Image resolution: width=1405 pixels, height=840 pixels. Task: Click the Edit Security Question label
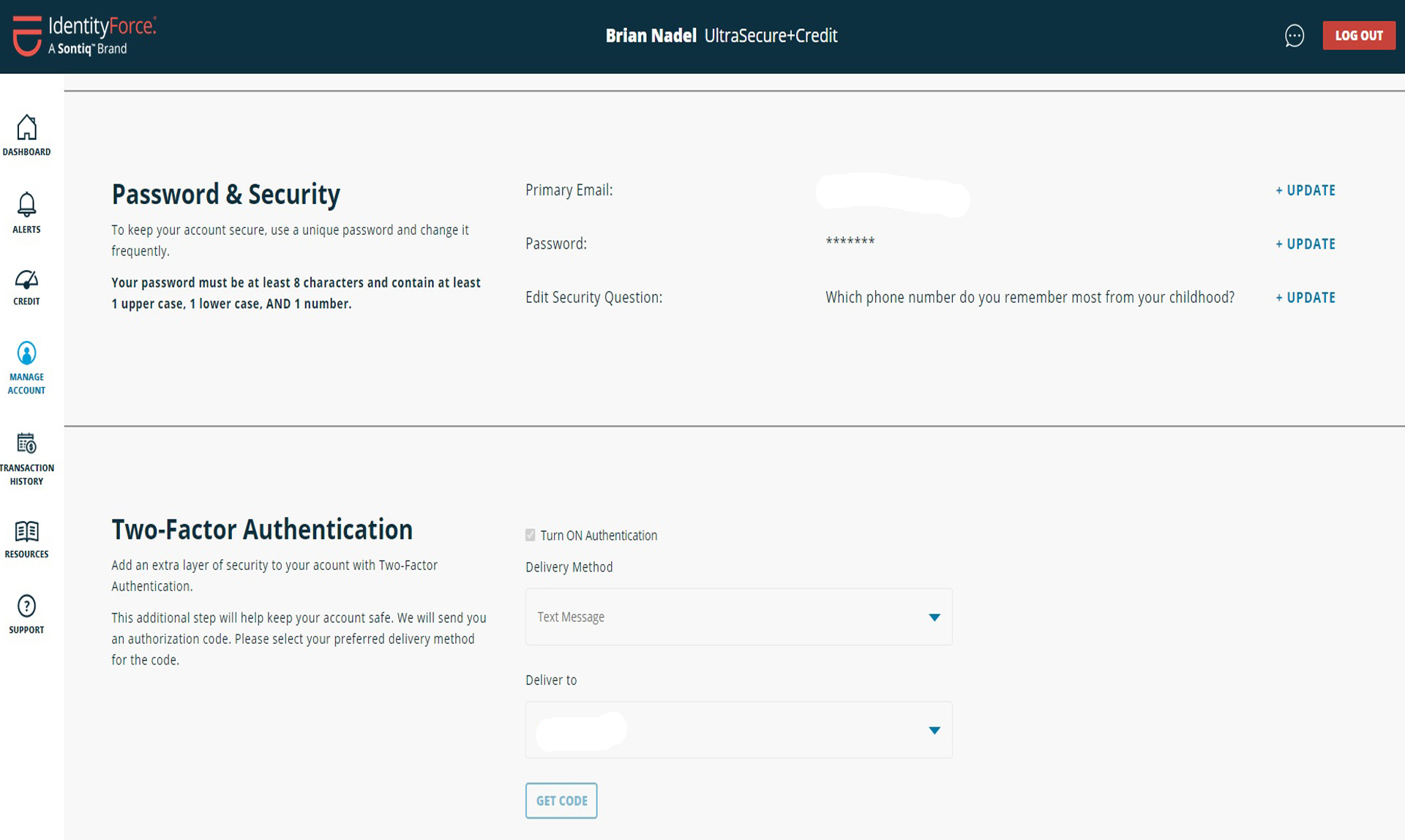593,297
